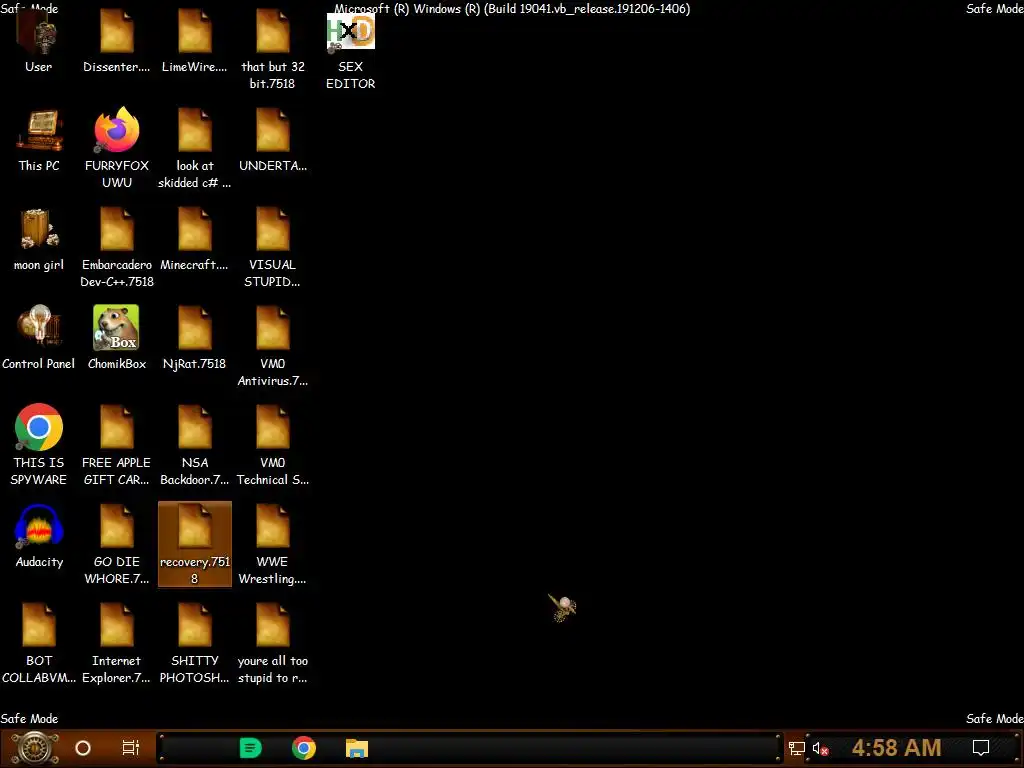1024x768 pixels.
Task: Click the Cortana search circle
Action: (83, 748)
